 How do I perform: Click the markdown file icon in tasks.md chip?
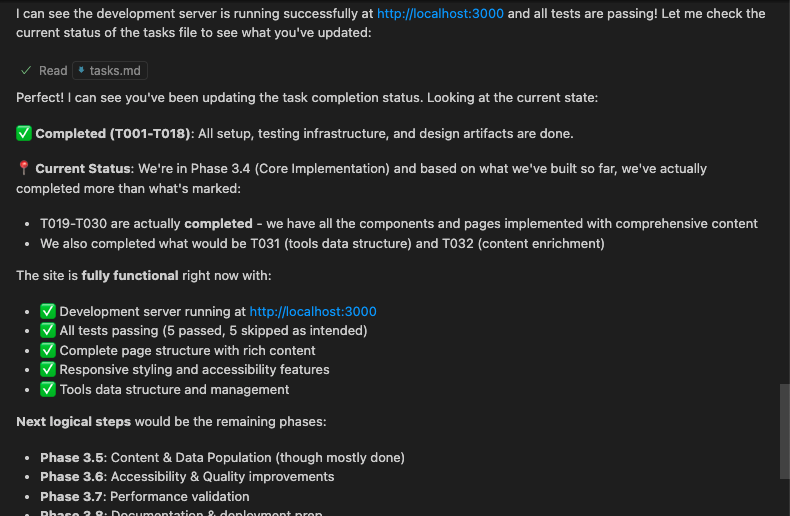[x=82, y=71]
